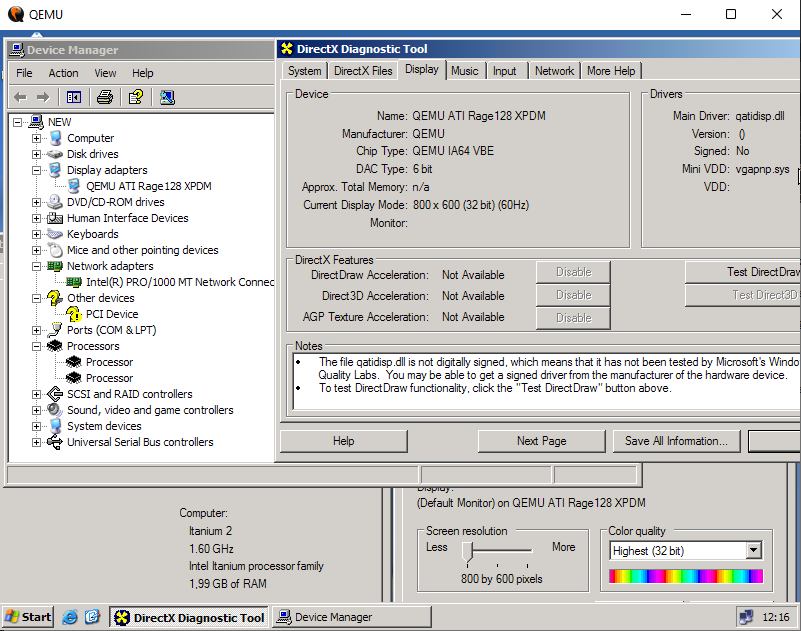Select the second Processor chip icon
The height and width of the screenshot is (631, 801).
tap(74, 378)
